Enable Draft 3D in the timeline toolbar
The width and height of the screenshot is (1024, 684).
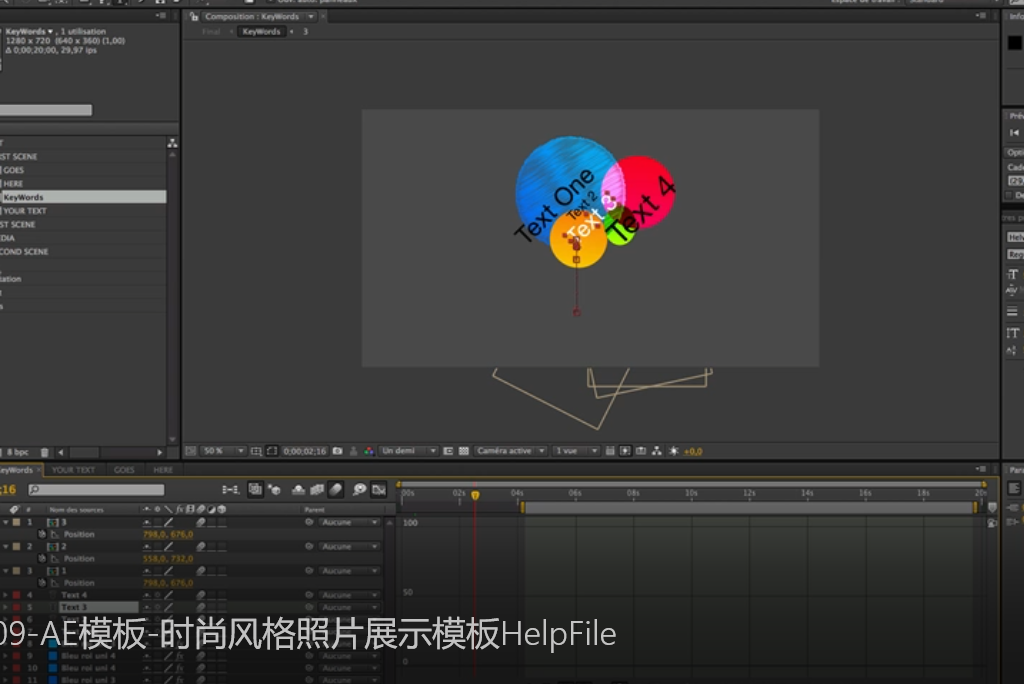[275, 489]
